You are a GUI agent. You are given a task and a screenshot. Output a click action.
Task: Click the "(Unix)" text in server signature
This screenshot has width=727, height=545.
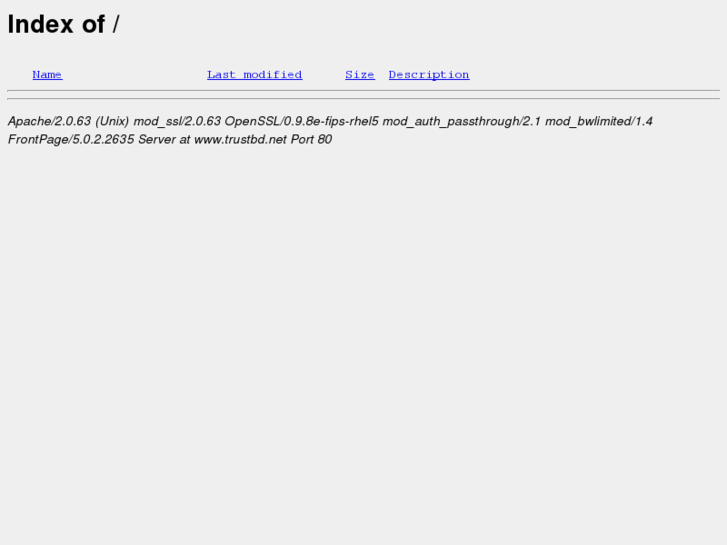pos(112,122)
